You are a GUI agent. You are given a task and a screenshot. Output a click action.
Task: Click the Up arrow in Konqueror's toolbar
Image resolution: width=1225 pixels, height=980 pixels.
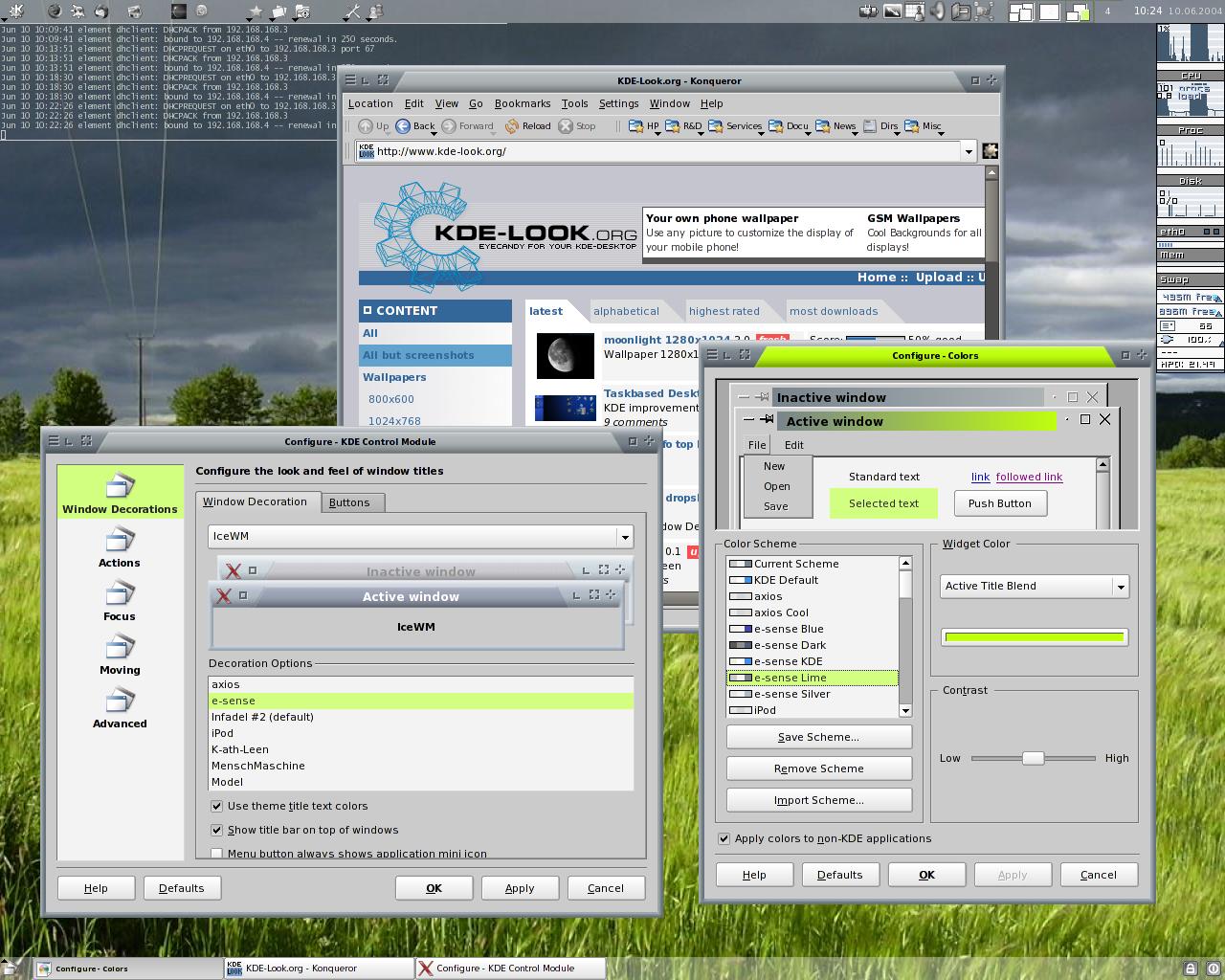coord(374,126)
